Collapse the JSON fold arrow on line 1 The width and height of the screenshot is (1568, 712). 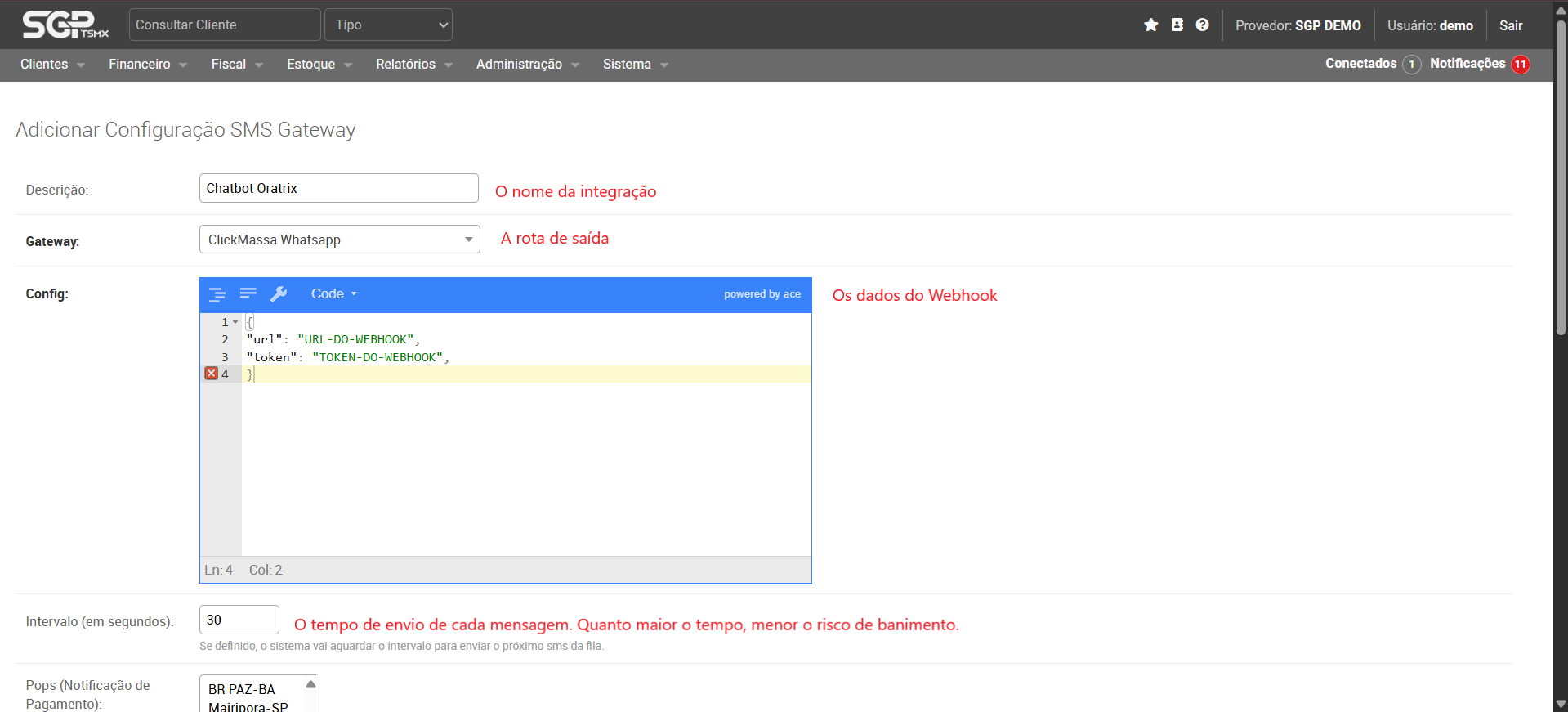point(235,322)
